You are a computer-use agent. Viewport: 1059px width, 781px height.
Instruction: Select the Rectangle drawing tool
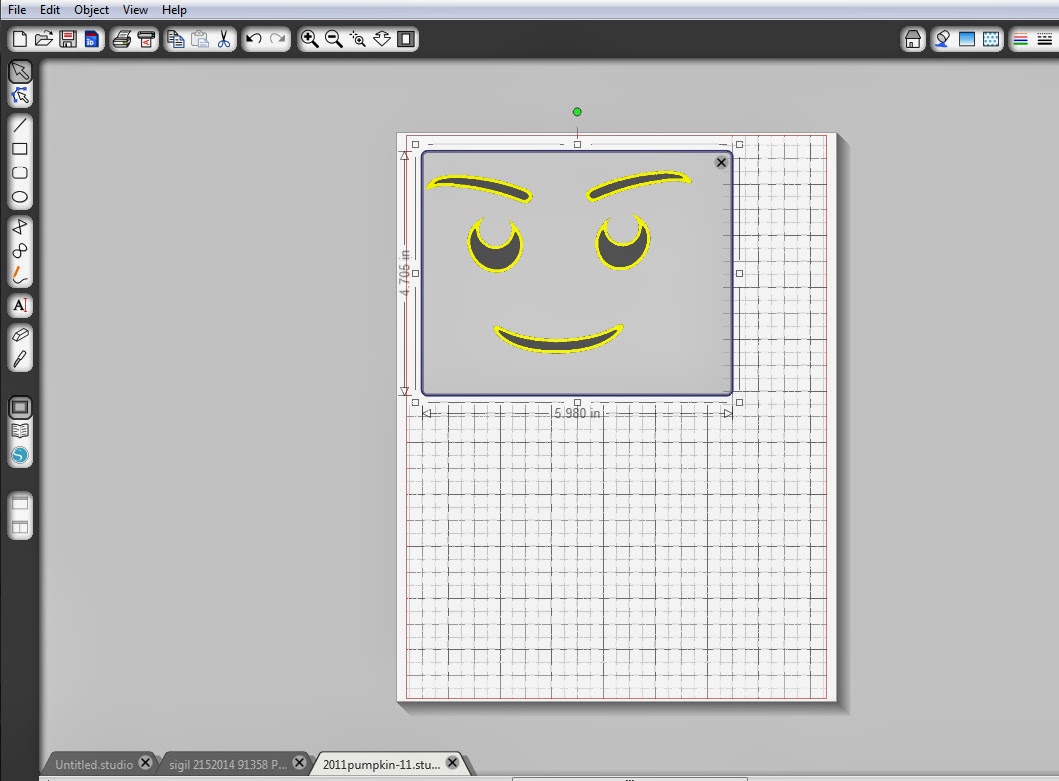point(20,149)
